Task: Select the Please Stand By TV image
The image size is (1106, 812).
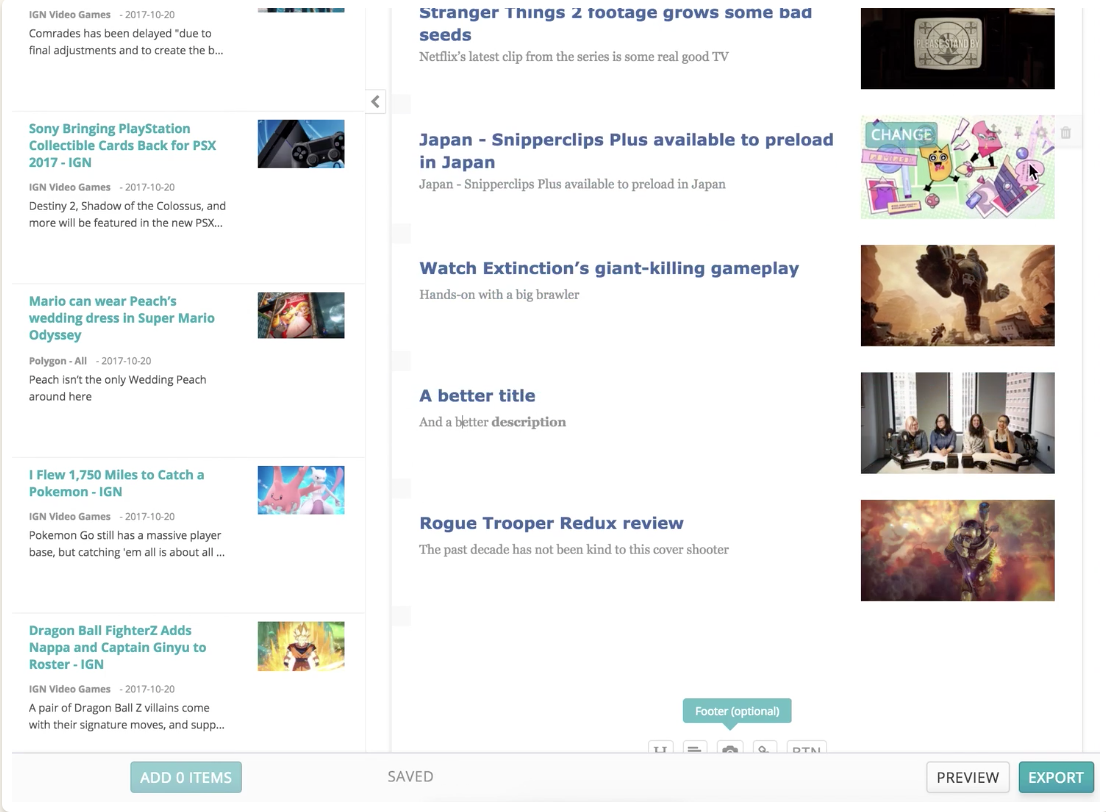Action: (957, 48)
